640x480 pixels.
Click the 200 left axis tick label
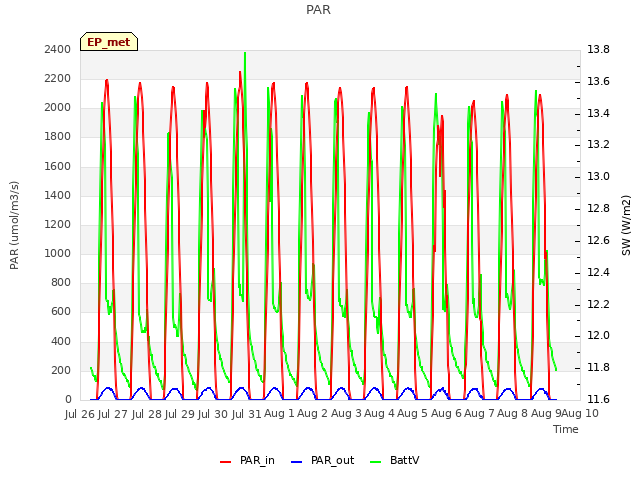tap(61, 370)
